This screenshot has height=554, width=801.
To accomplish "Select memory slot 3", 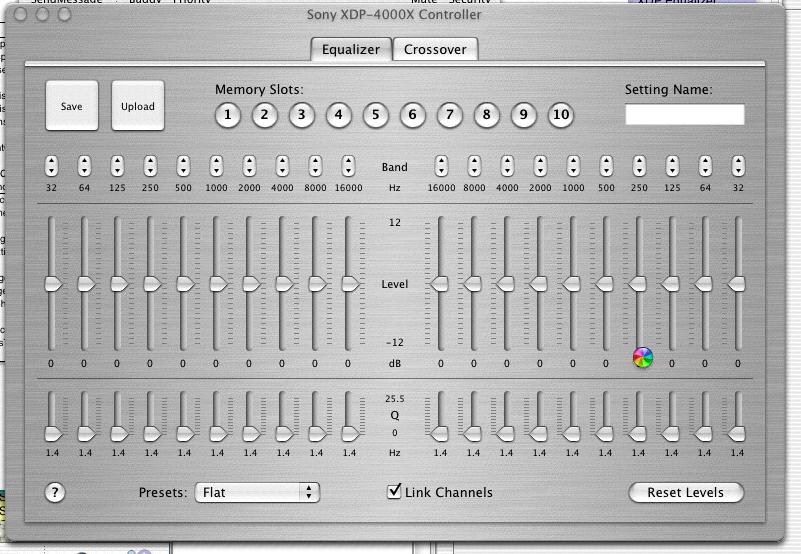I will click(301, 115).
